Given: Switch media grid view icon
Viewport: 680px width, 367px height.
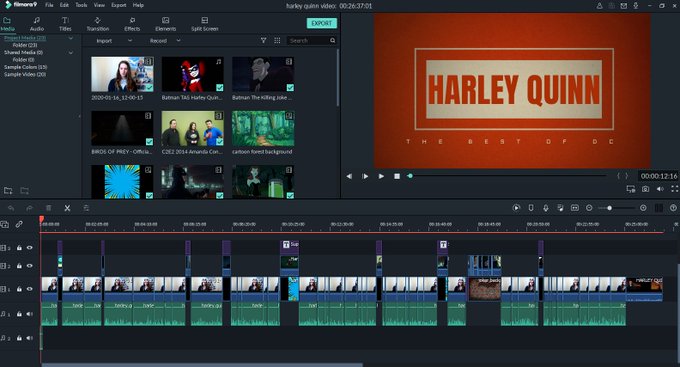Looking at the screenshot, I should click(x=277, y=40).
